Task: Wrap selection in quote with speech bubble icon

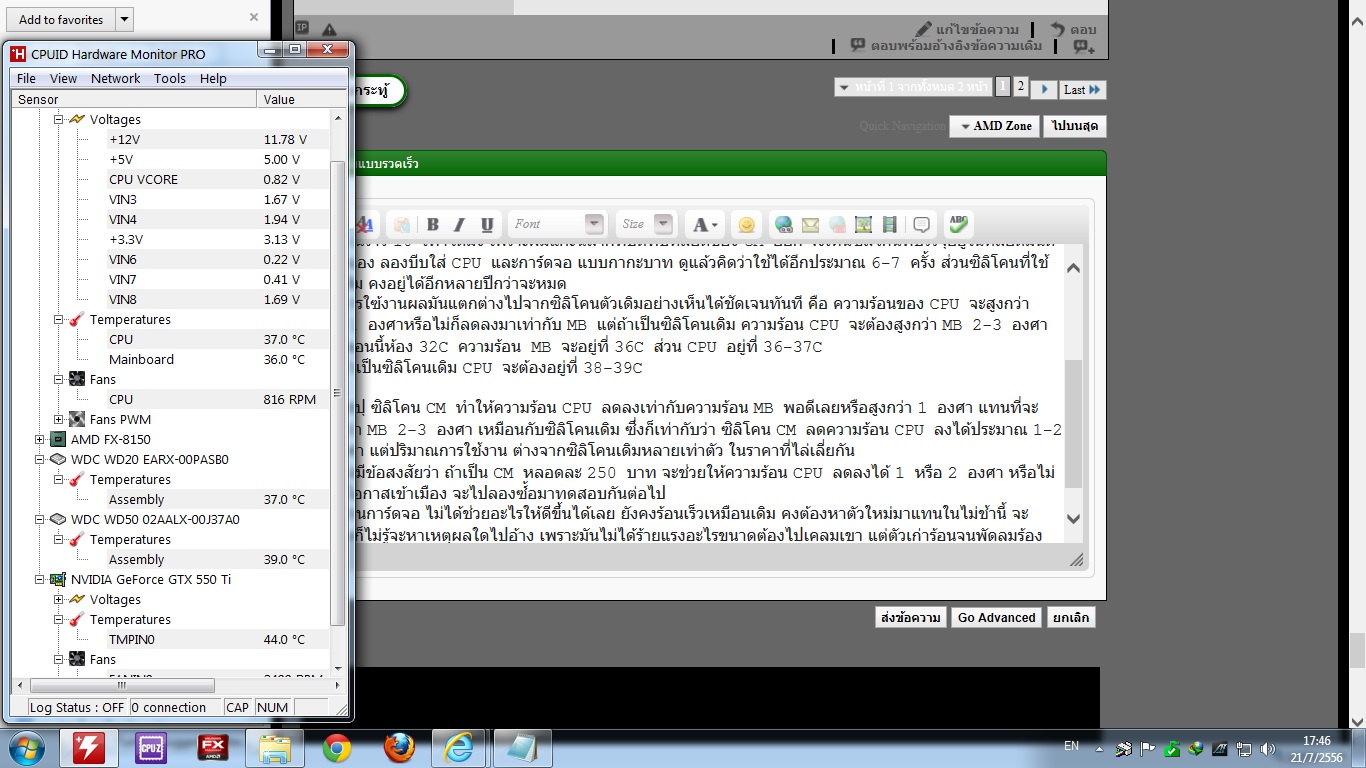Action: click(922, 224)
